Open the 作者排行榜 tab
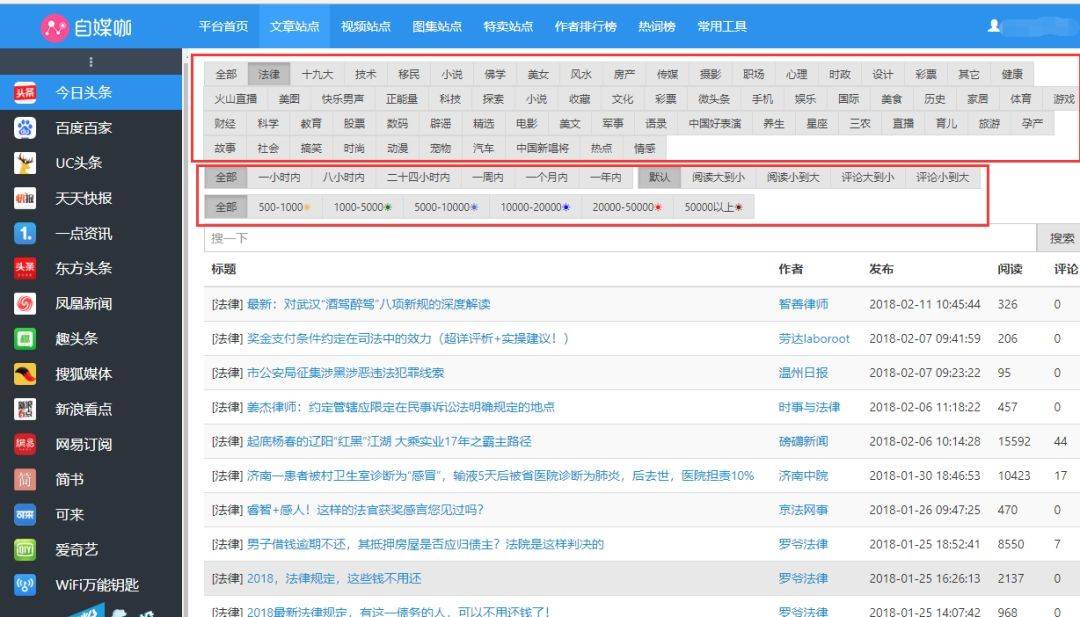The image size is (1080, 617). point(585,26)
